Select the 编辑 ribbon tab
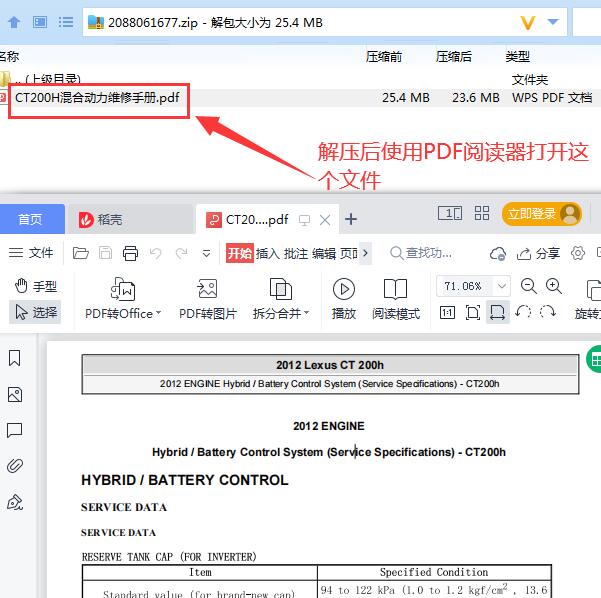 coord(324,253)
